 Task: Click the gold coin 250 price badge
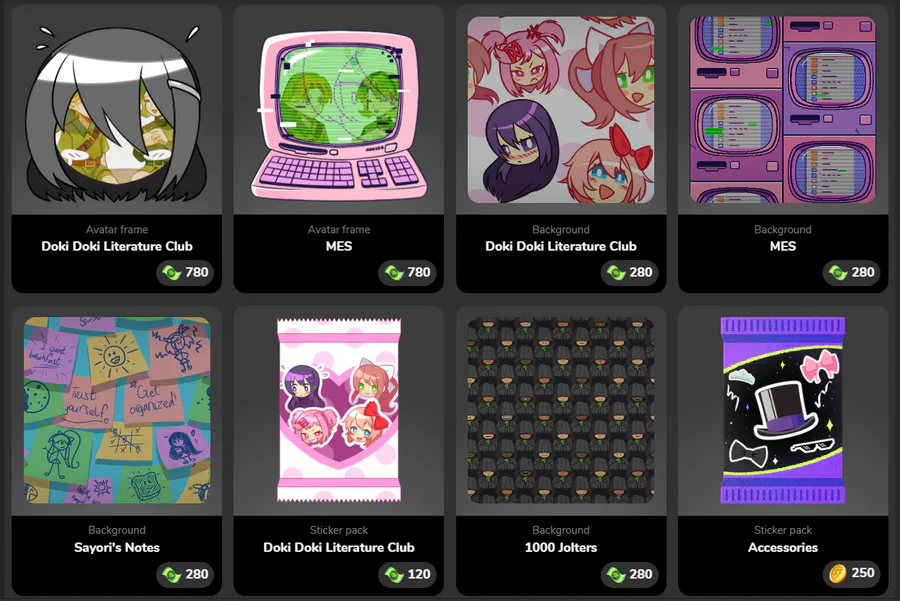pyautogui.click(x=852, y=573)
